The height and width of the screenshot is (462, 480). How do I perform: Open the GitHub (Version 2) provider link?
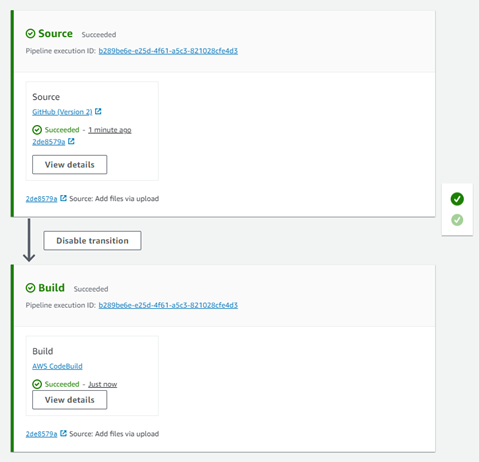(62, 112)
